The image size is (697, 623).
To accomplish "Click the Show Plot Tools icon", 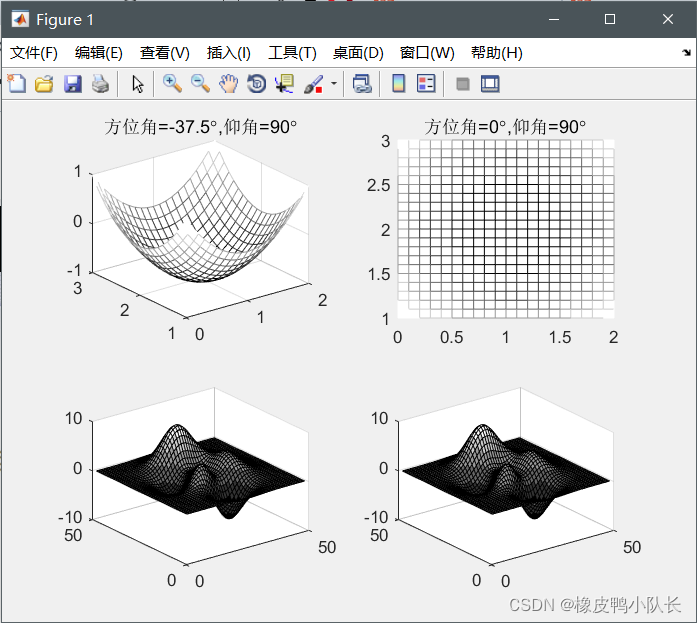I will 490,84.
